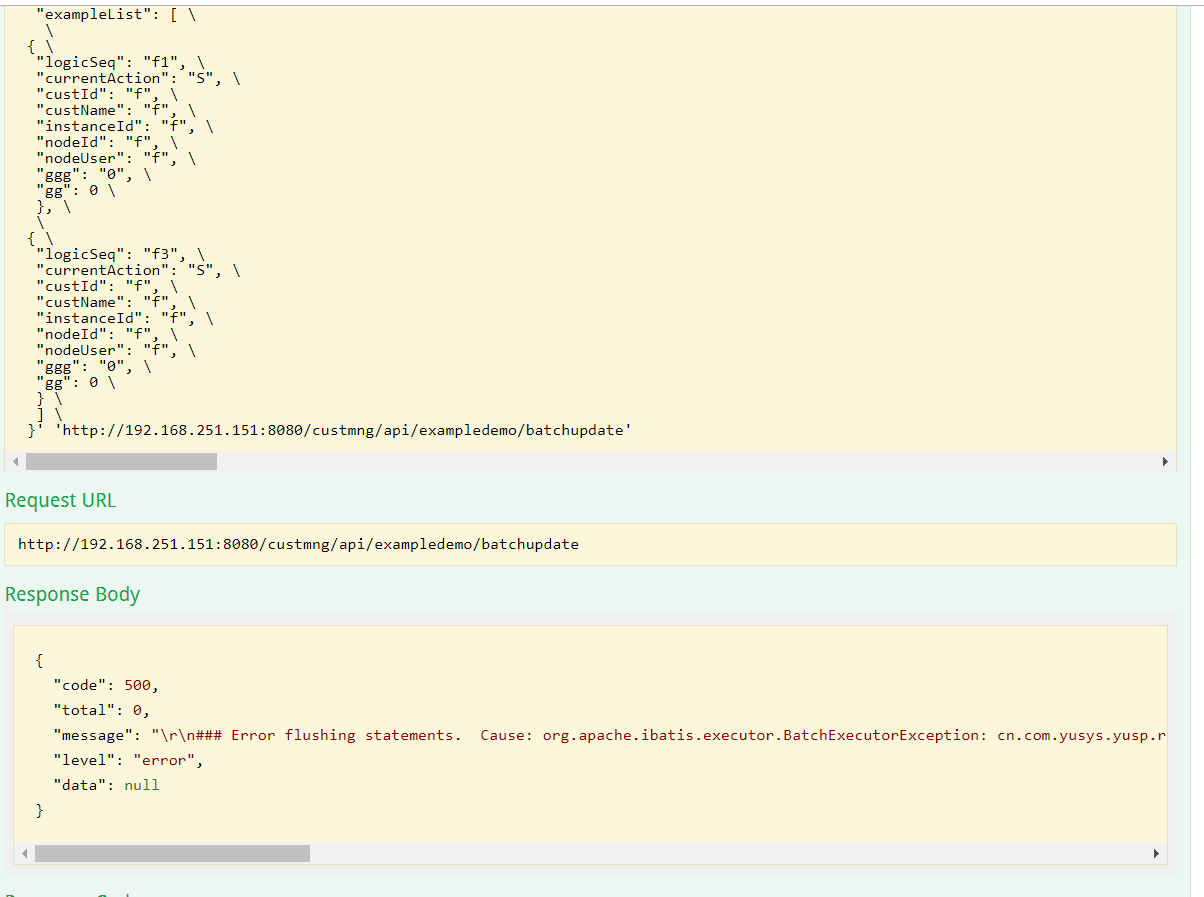
Task: Click the left scroll arrow of the Response Body
Action: point(24,854)
